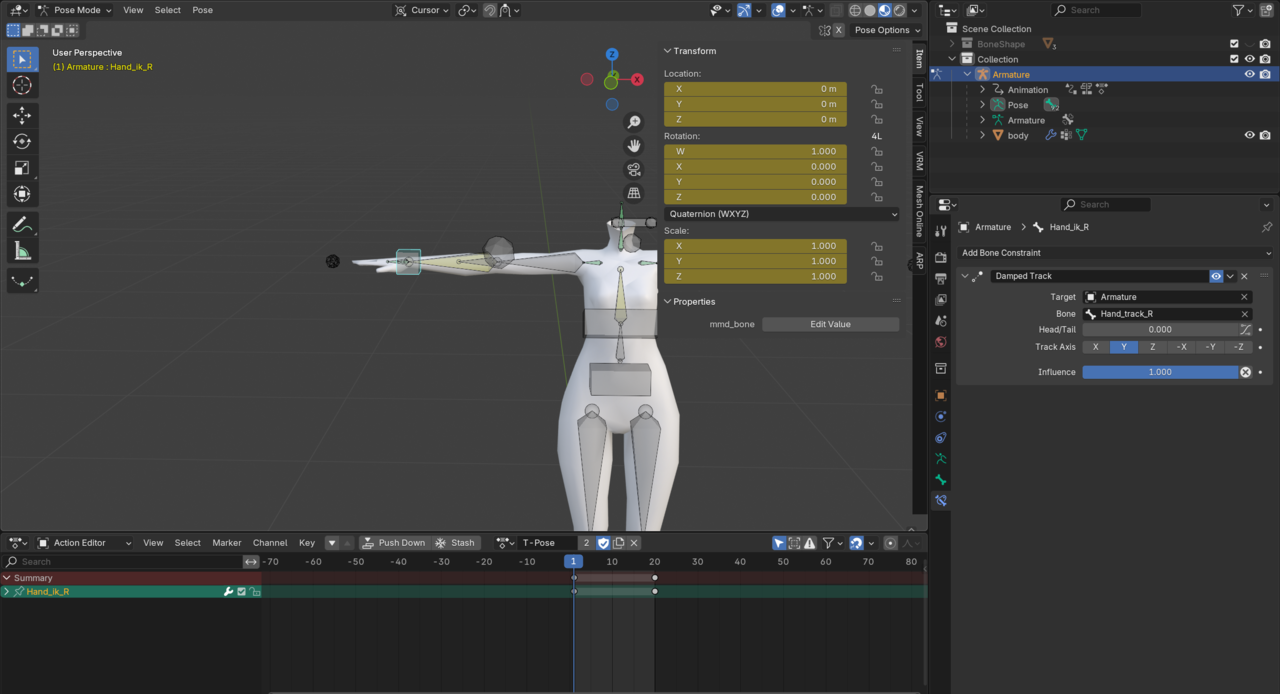Switch to the Mesh Online sidebar tab
The image size is (1280, 694).
click(x=920, y=212)
